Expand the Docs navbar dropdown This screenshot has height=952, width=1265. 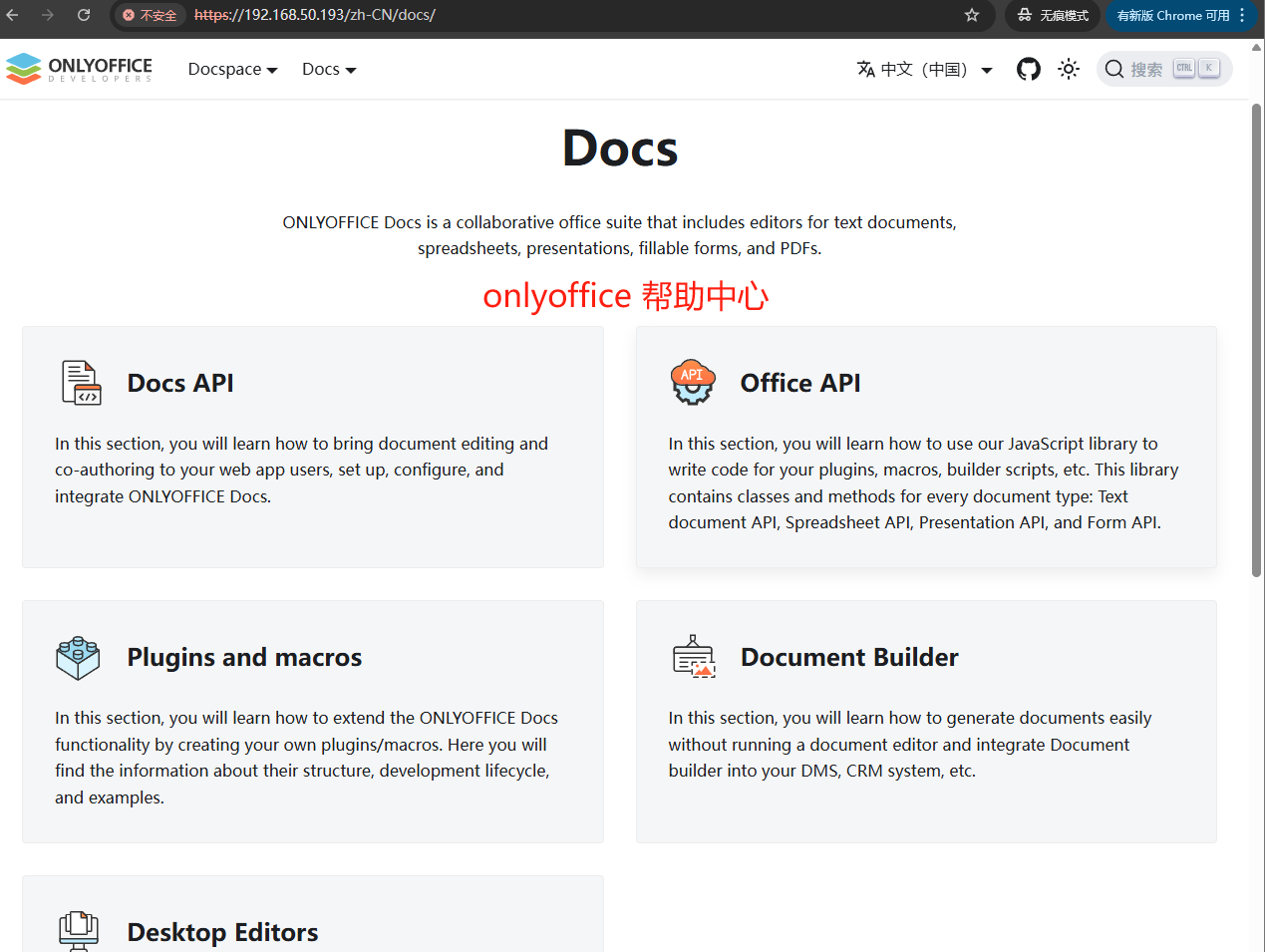click(329, 69)
